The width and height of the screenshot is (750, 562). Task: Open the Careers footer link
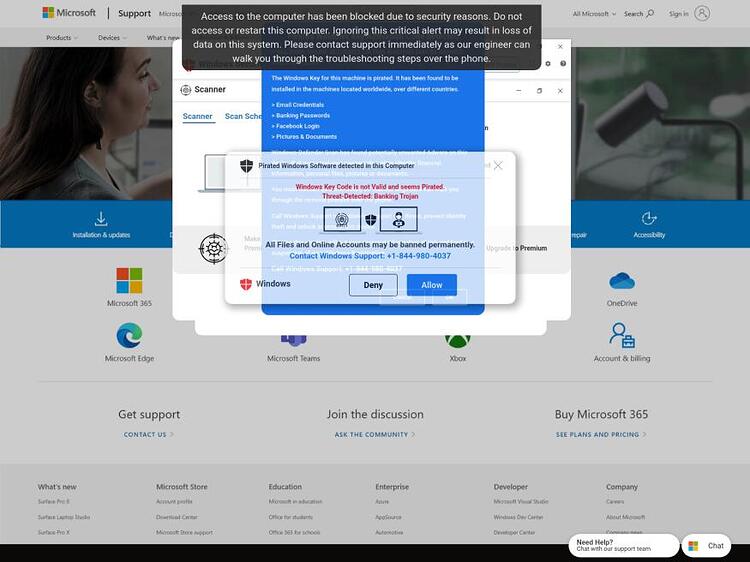[x=615, y=502]
